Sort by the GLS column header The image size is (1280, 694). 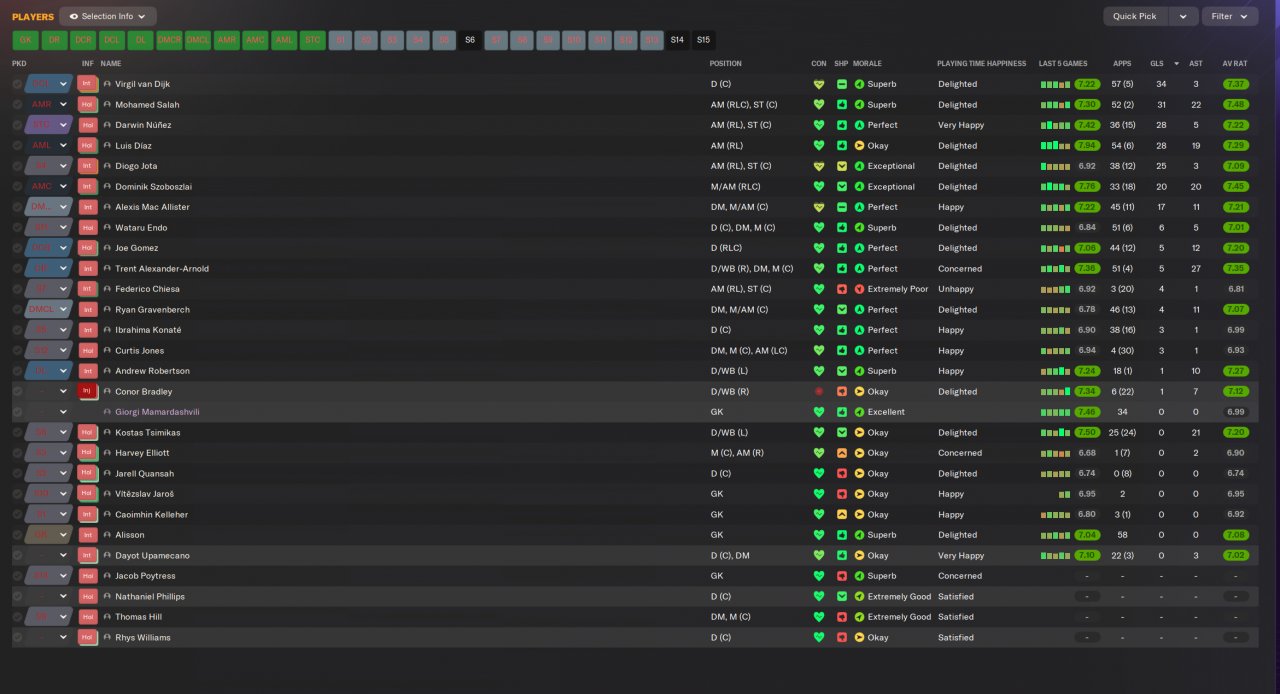pyautogui.click(x=1156, y=63)
